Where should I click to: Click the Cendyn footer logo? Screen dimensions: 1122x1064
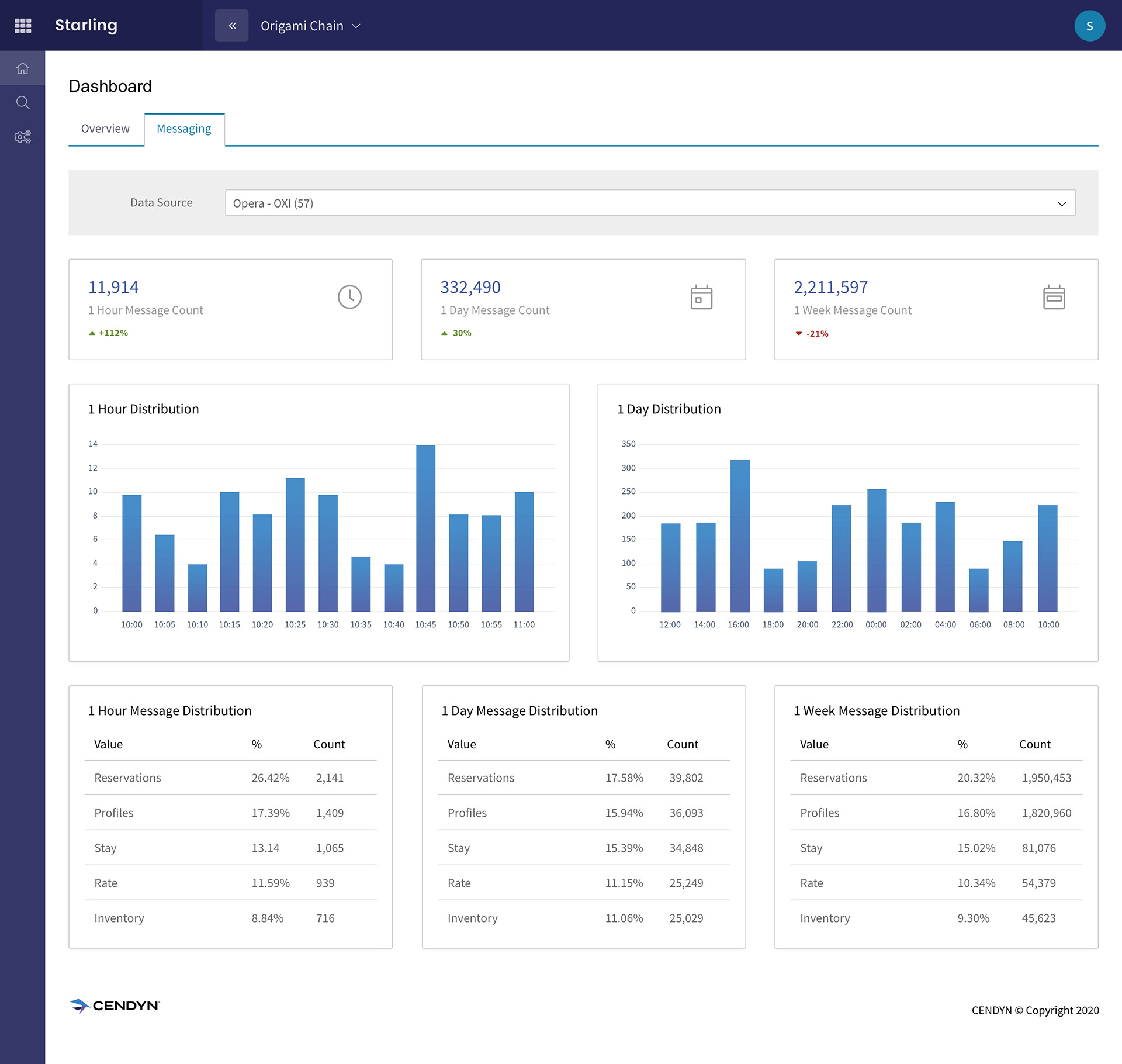tap(115, 1006)
